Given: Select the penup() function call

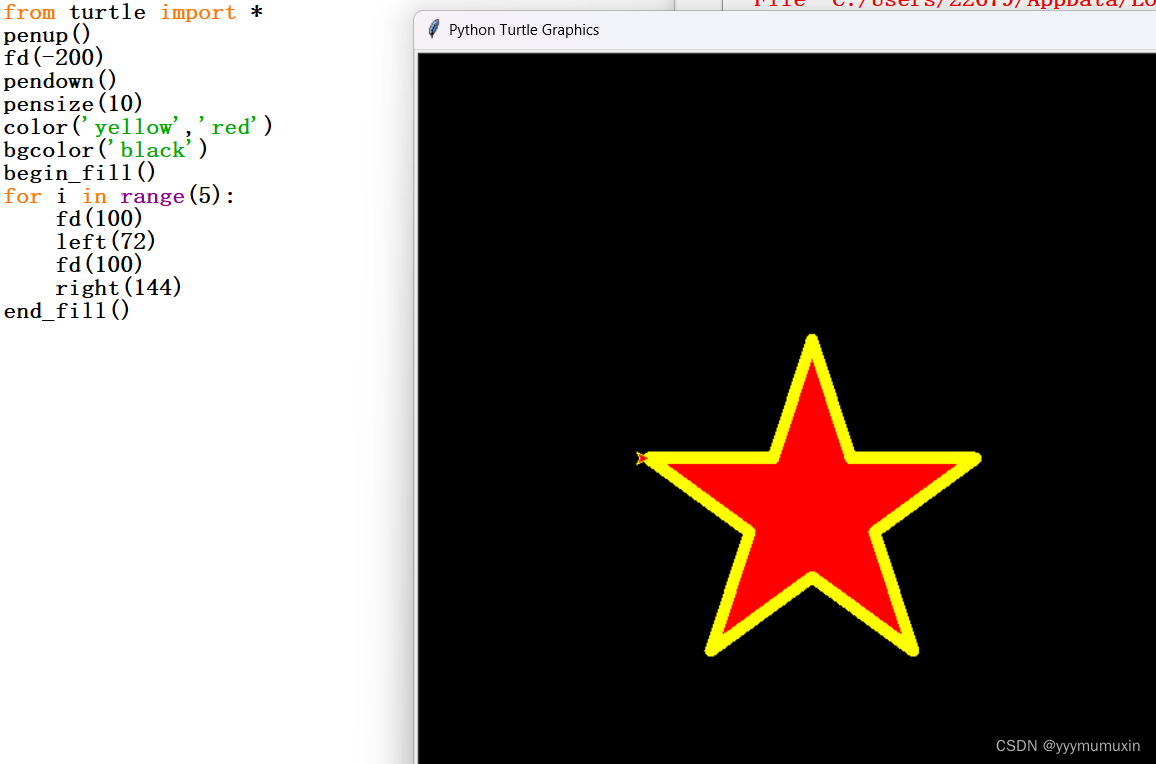Looking at the screenshot, I should pos(46,35).
